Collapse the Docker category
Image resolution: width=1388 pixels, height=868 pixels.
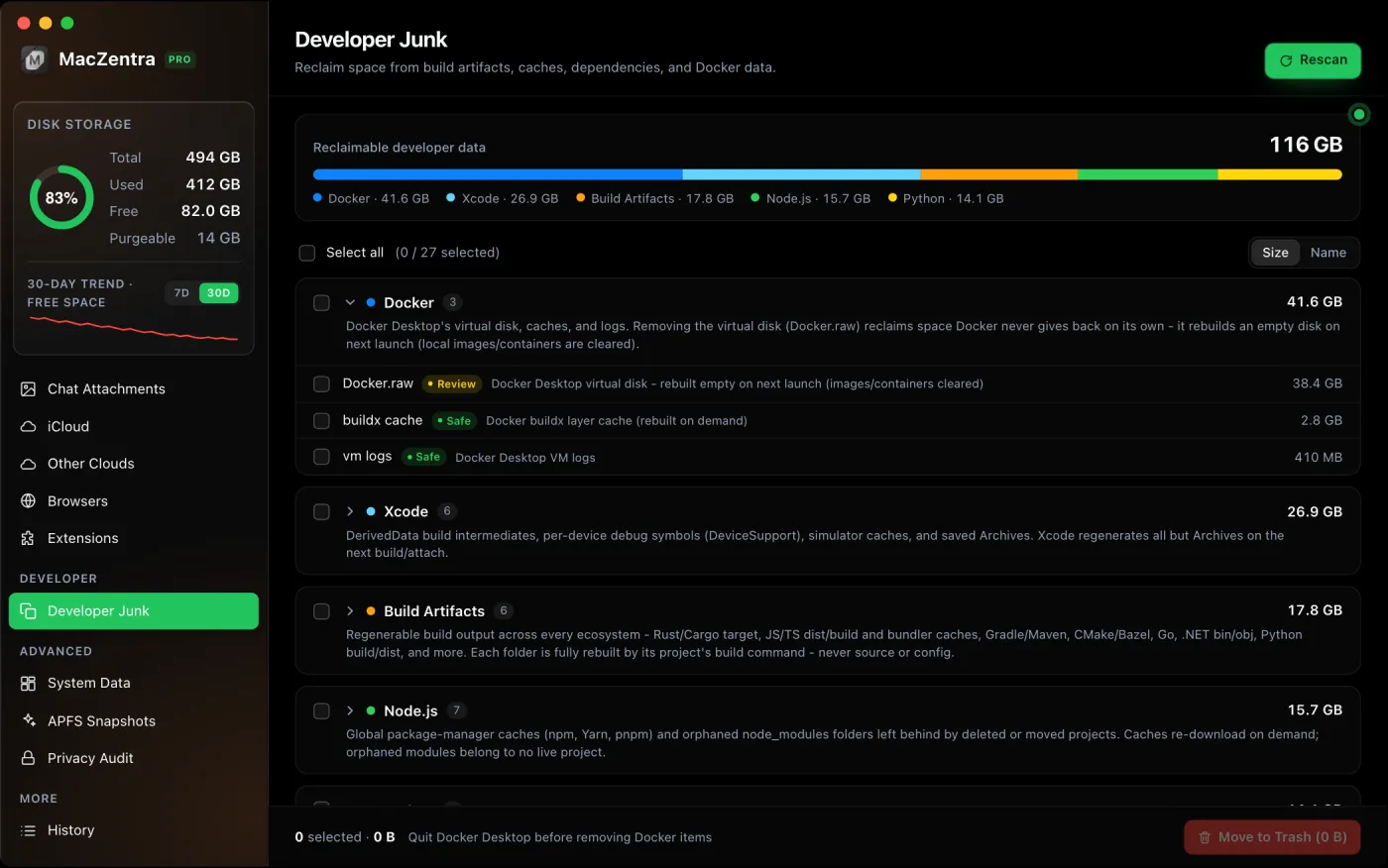click(x=350, y=303)
